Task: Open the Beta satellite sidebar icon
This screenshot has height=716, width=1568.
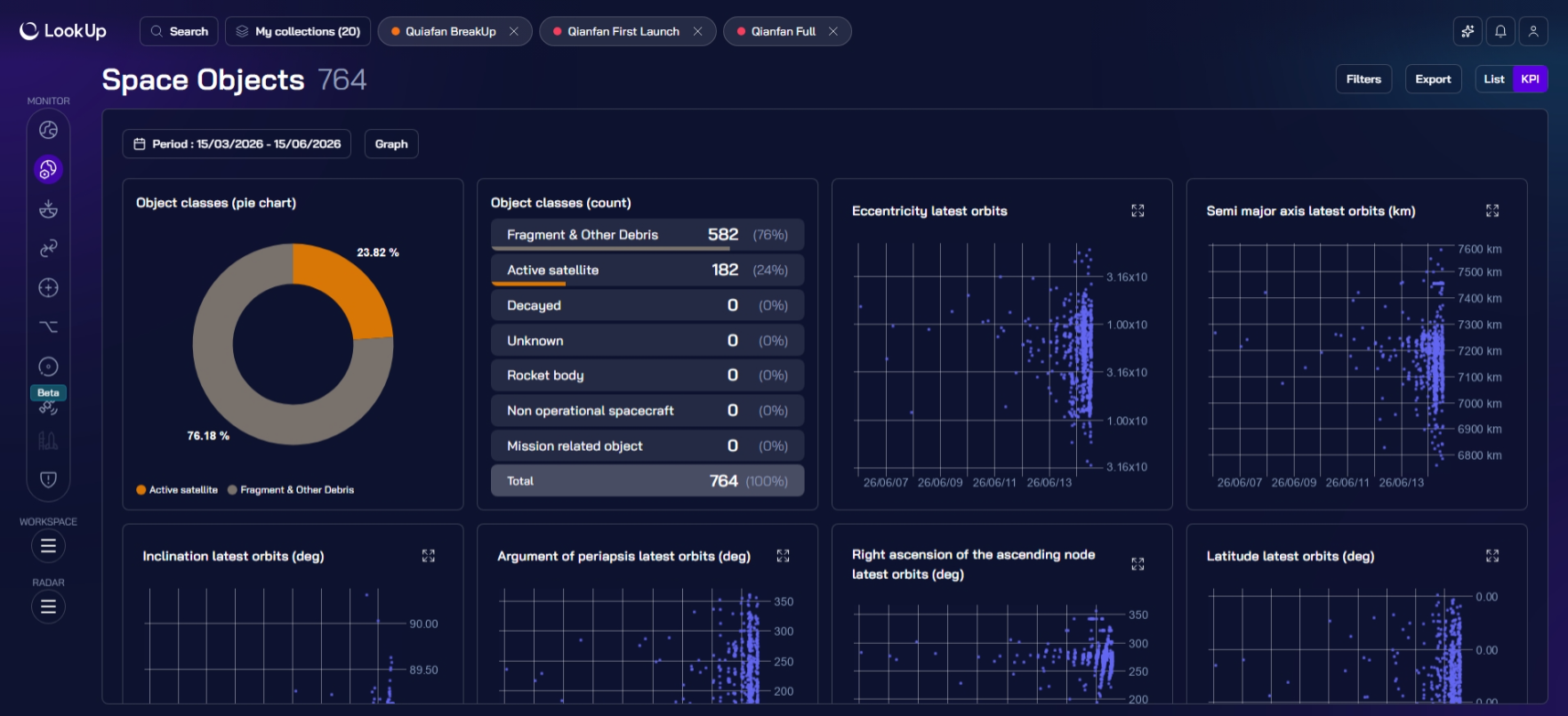Action: (48, 407)
